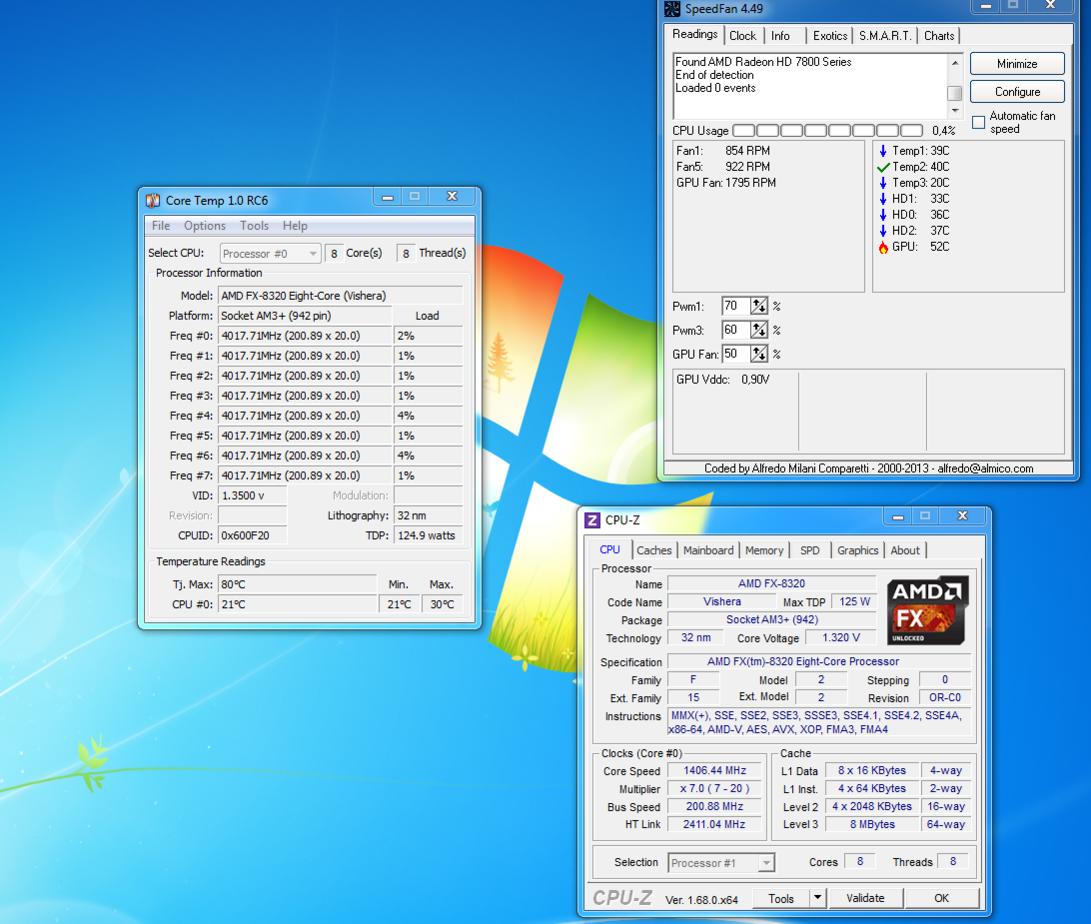Click the HD0 blue down arrow icon

pos(883,215)
